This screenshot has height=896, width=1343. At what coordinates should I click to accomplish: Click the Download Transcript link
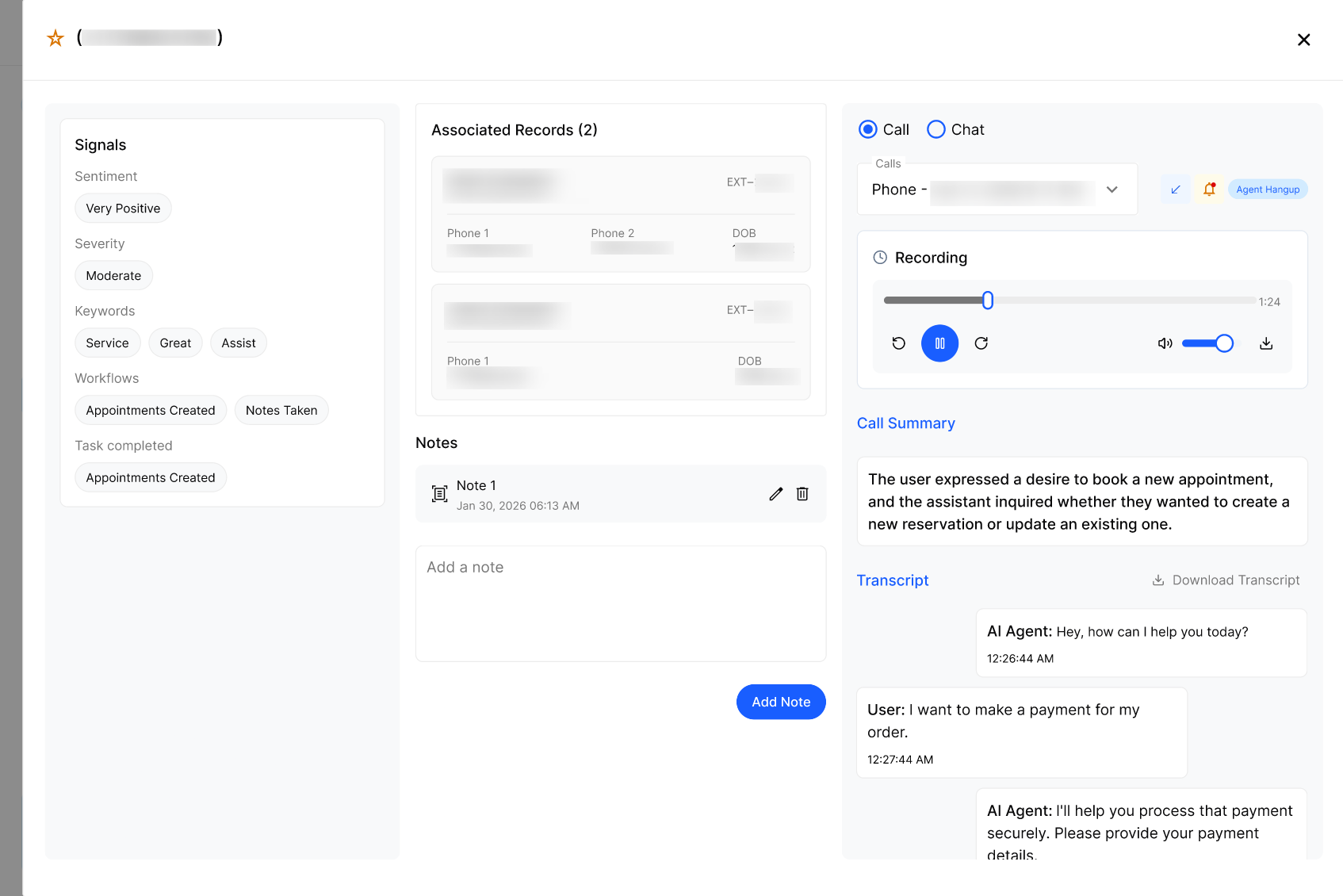(x=1226, y=580)
